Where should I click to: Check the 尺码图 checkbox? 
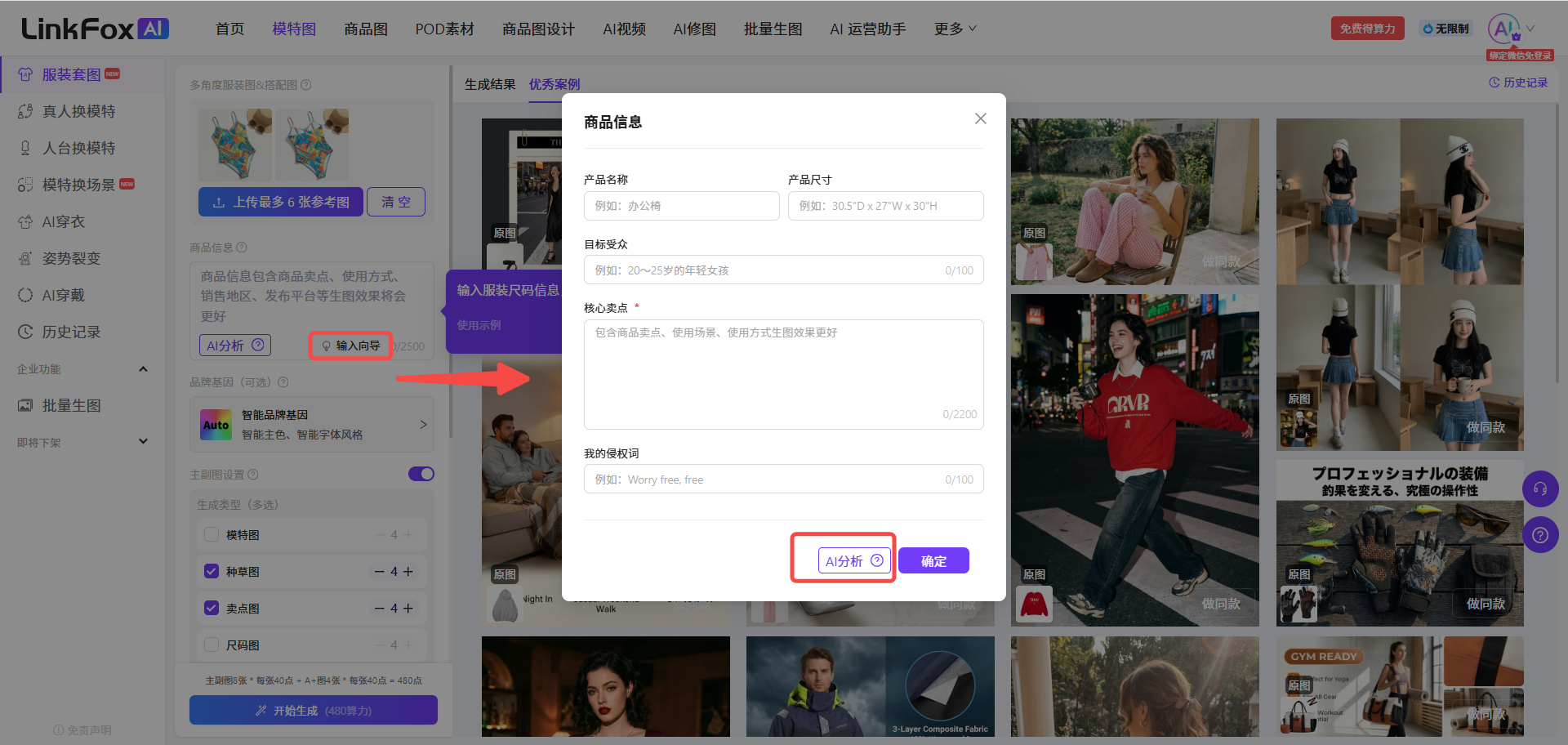coord(212,645)
